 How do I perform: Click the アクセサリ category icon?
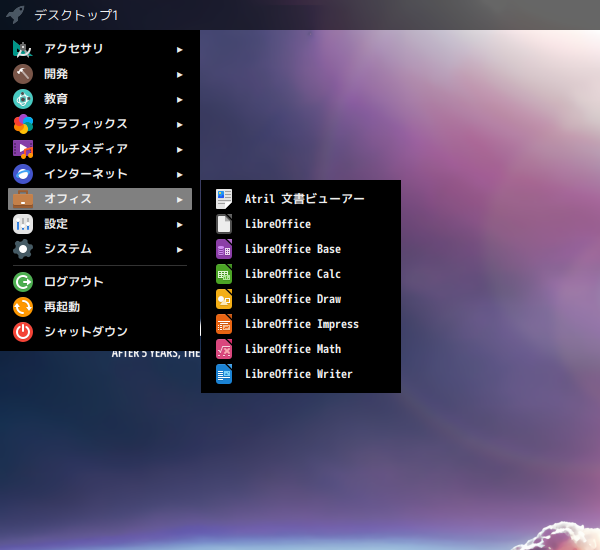pyautogui.click(x=23, y=49)
